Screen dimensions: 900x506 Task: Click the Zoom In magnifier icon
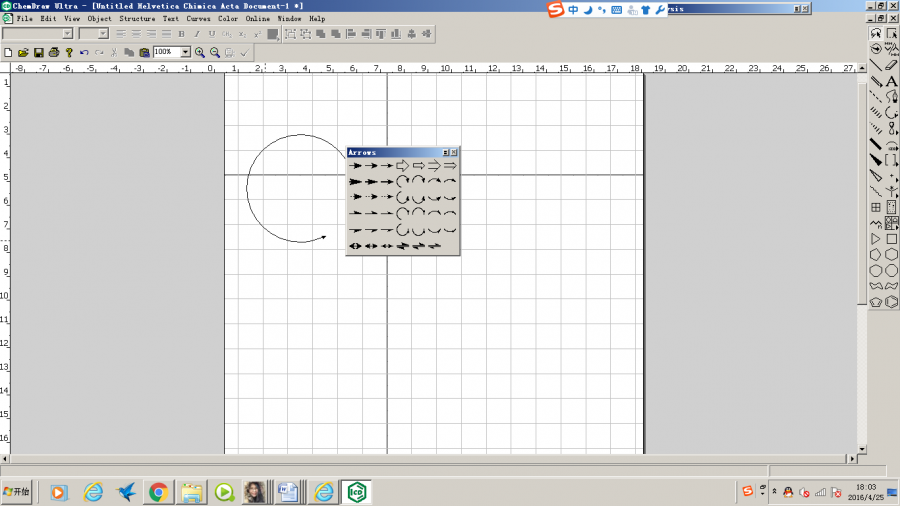[x=200, y=52]
